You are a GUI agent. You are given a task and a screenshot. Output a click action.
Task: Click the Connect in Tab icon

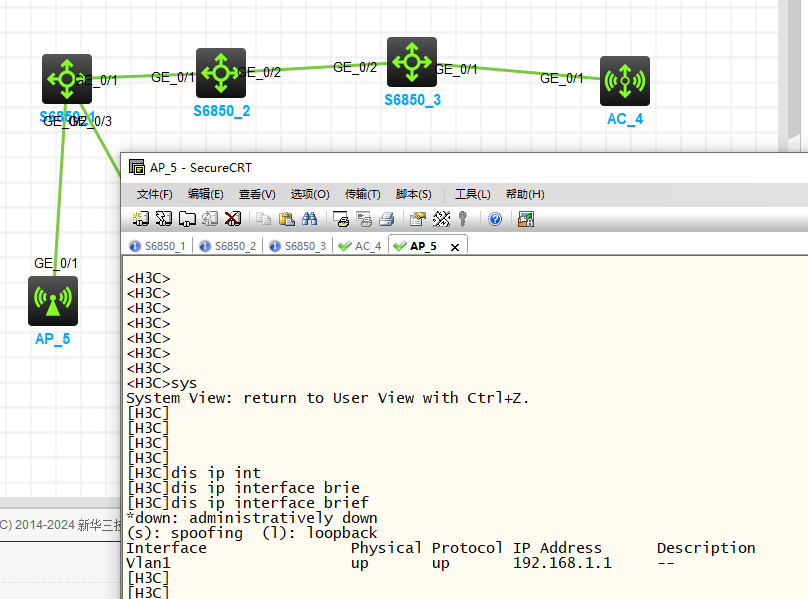pos(187,219)
